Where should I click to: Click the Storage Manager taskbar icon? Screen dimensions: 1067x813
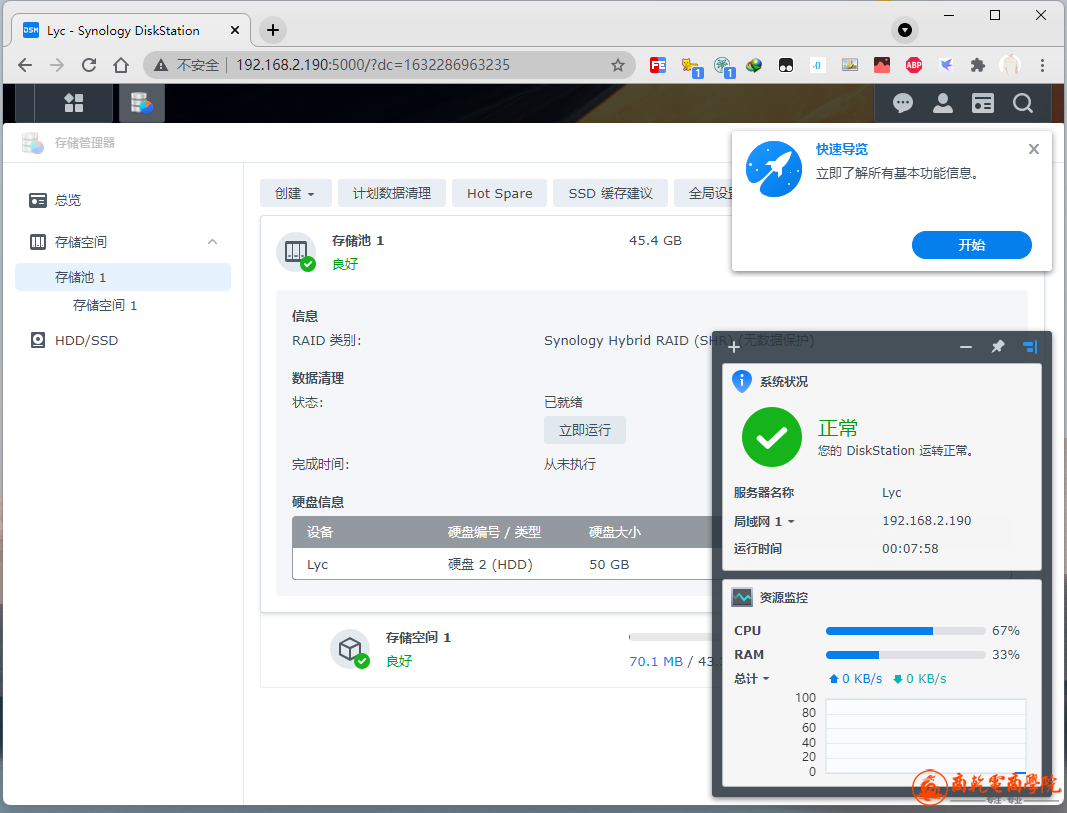pos(142,103)
